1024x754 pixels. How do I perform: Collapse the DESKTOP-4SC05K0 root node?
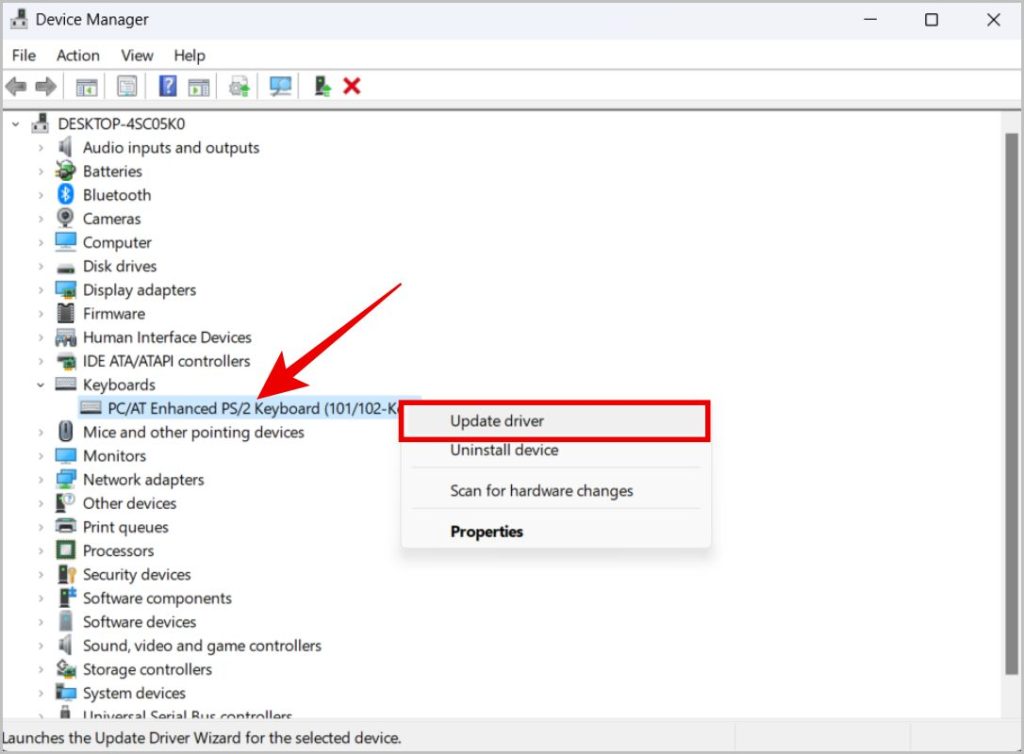click(x=16, y=123)
